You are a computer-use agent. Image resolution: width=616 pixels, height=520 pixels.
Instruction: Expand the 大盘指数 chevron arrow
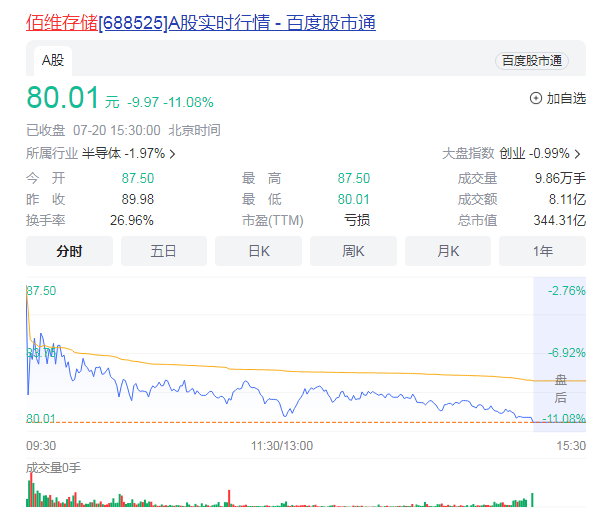click(x=578, y=154)
